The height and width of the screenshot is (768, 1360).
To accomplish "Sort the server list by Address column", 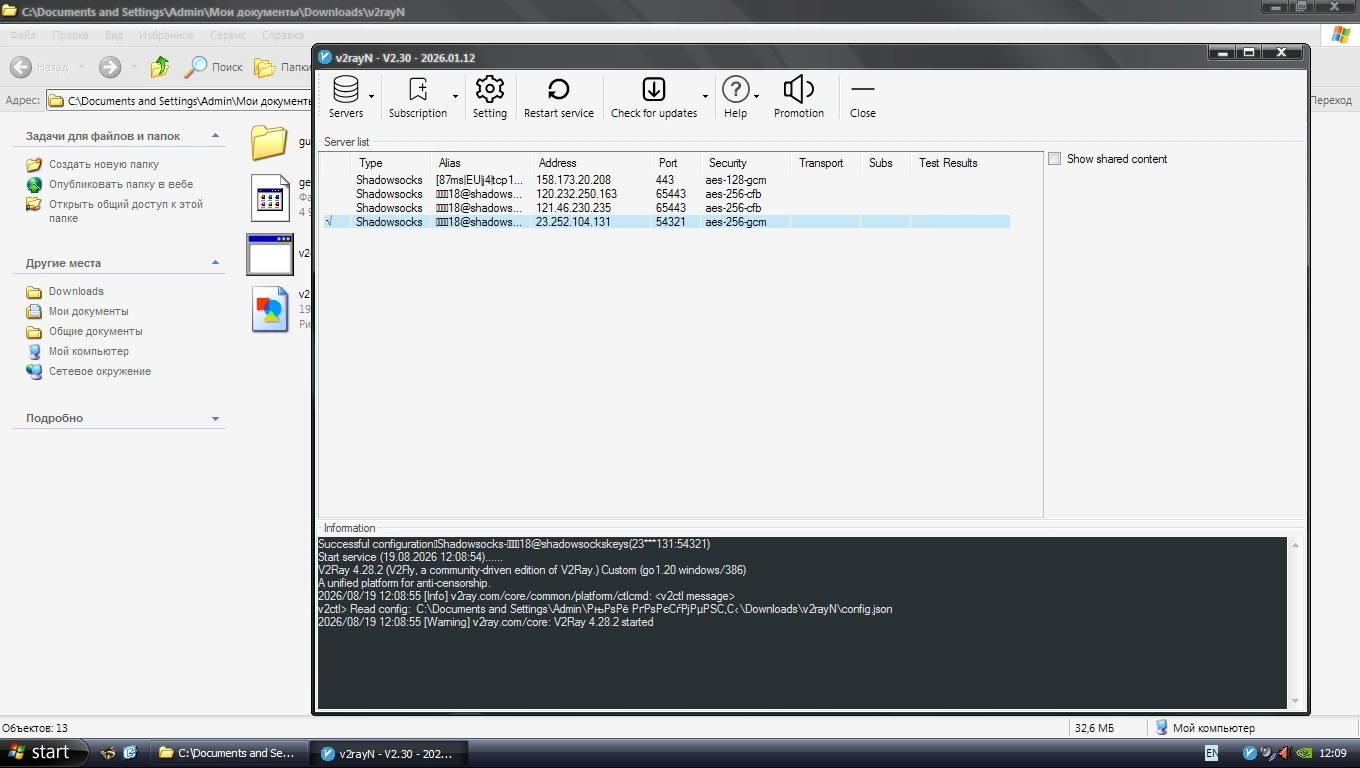I will click(590, 163).
